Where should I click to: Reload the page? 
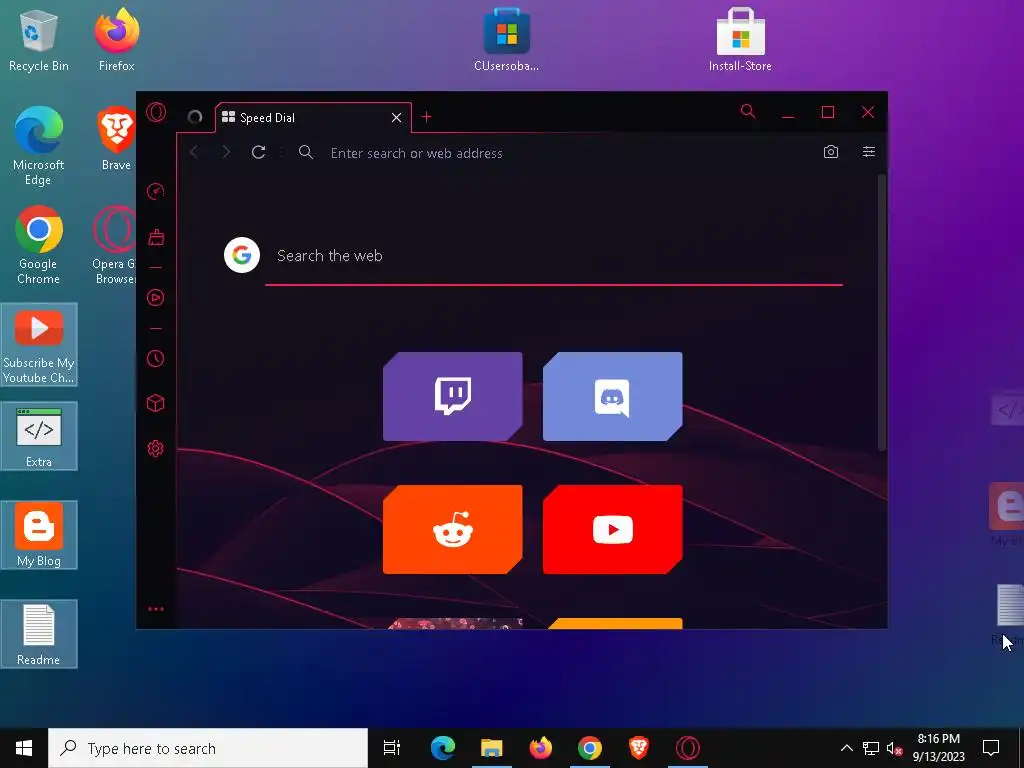pyautogui.click(x=259, y=152)
